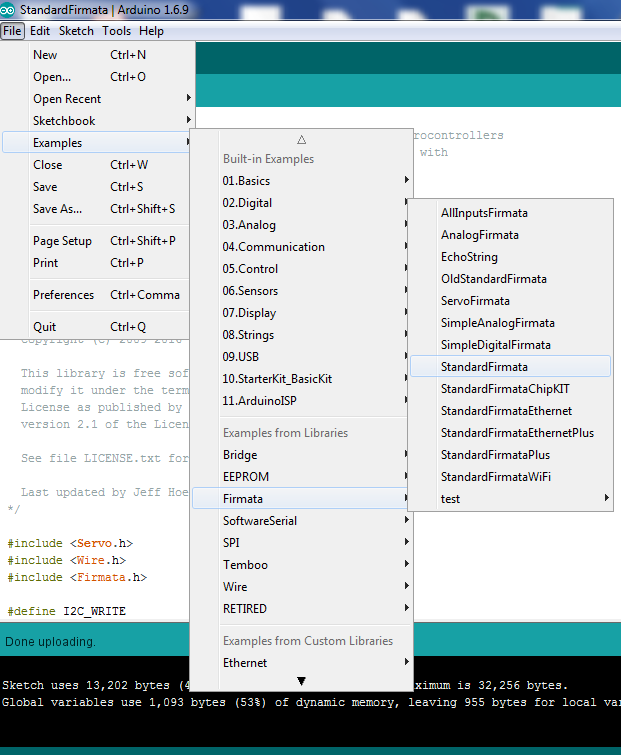Open the StandardFirmataWiFi example
The width and height of the screenshot is (621, 755).
(510, 477)
